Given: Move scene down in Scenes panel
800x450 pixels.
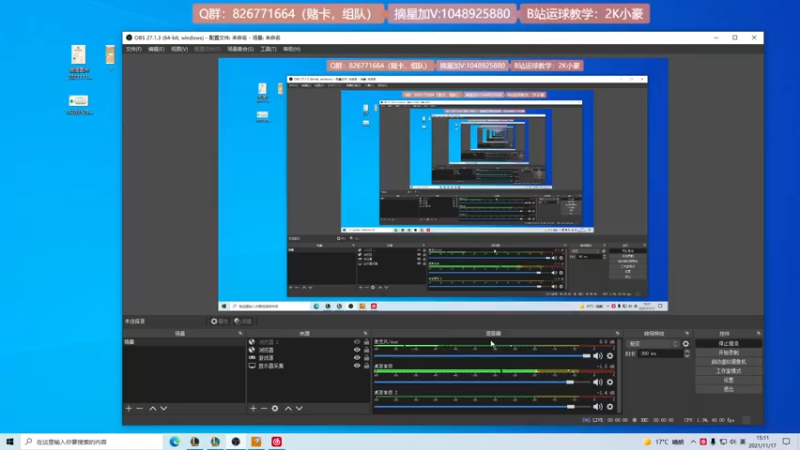Looking at the screenshot, I should (x=163, y=408).
